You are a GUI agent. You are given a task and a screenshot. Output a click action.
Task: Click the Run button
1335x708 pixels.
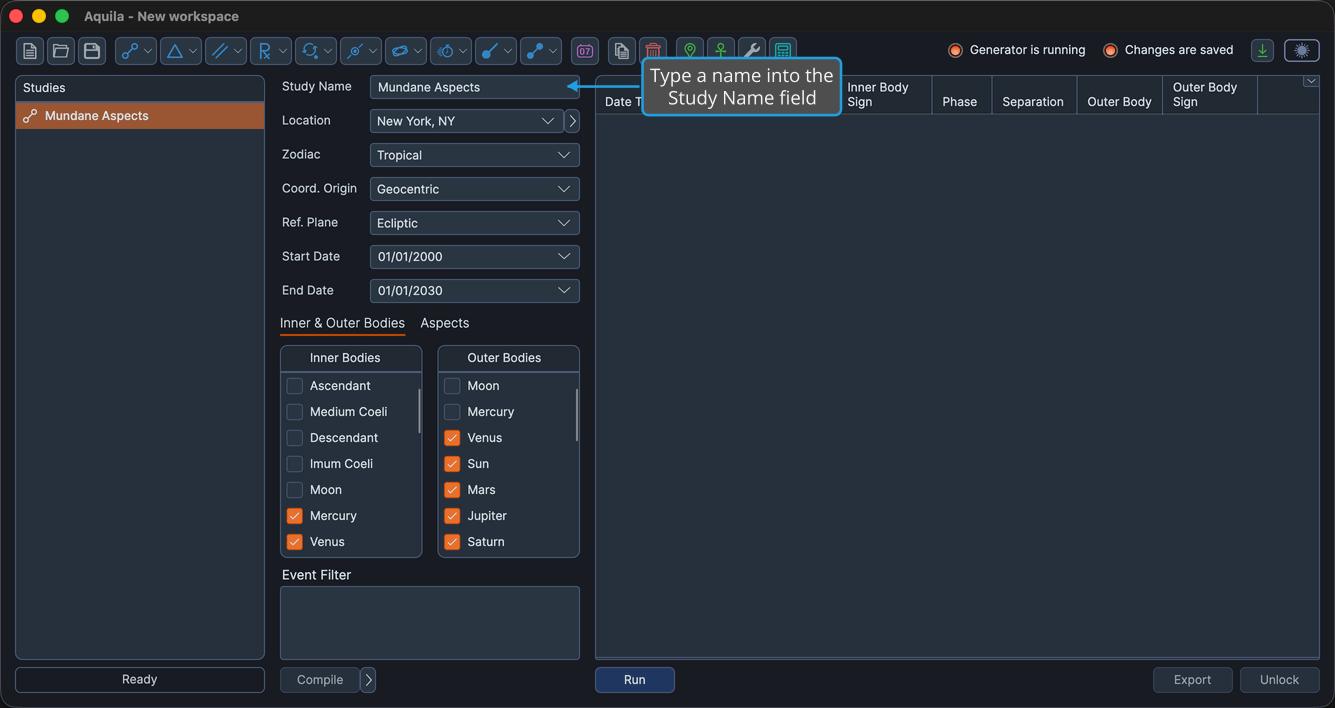click(x=635, y=680)
